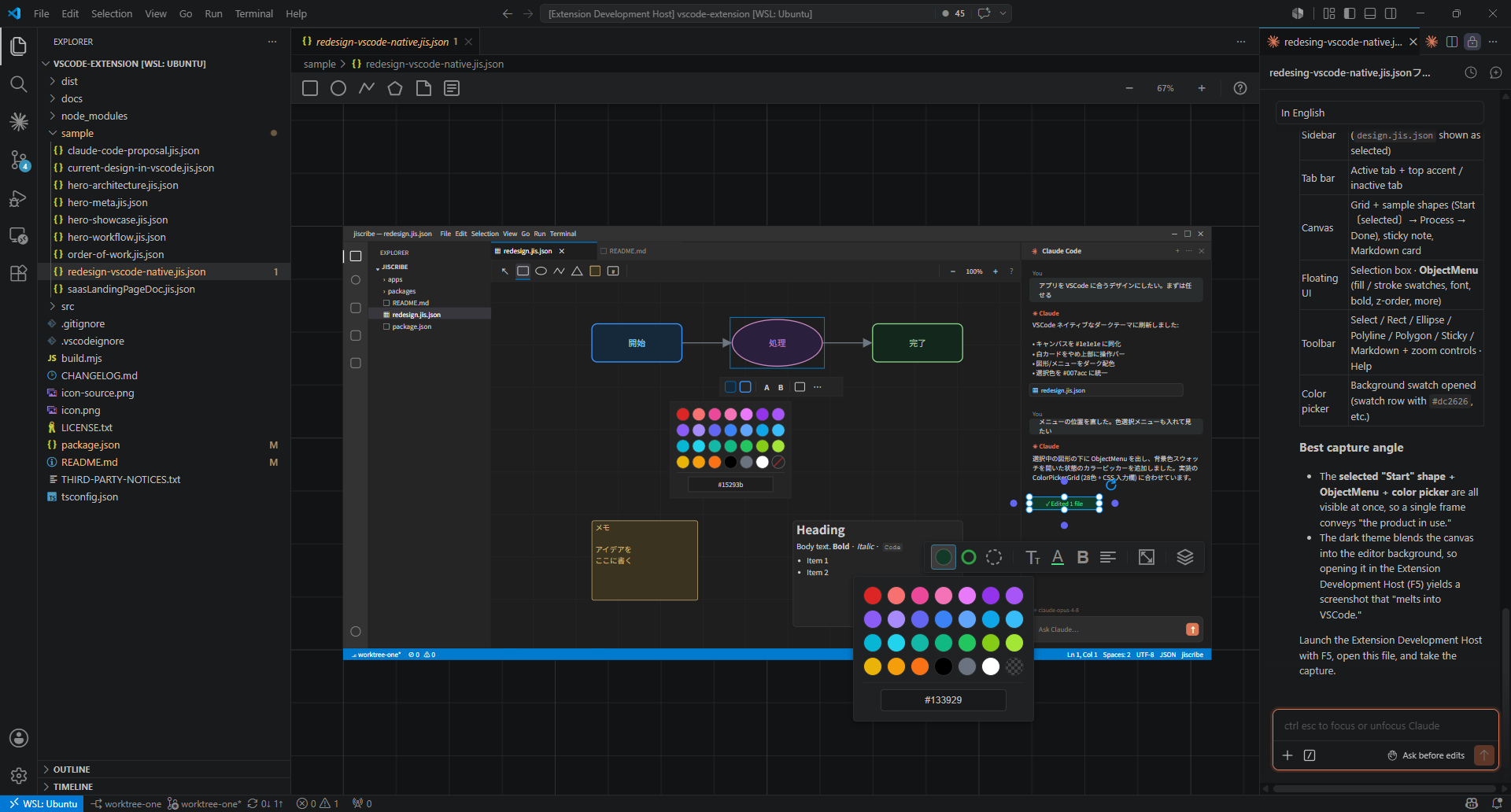Screen dimensions: 1511x812
Task: Open chat dropdown arrow in title bar
Action: point(1003,13)
